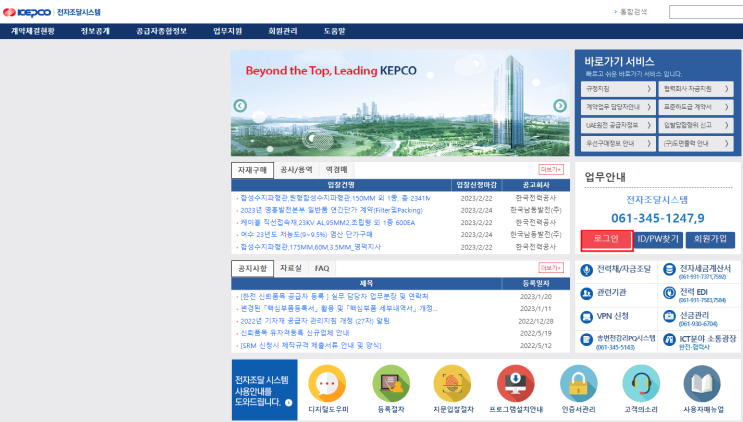
Task: Click the 프로그램설치안내 download icon
Action: [x=515, y=383]
